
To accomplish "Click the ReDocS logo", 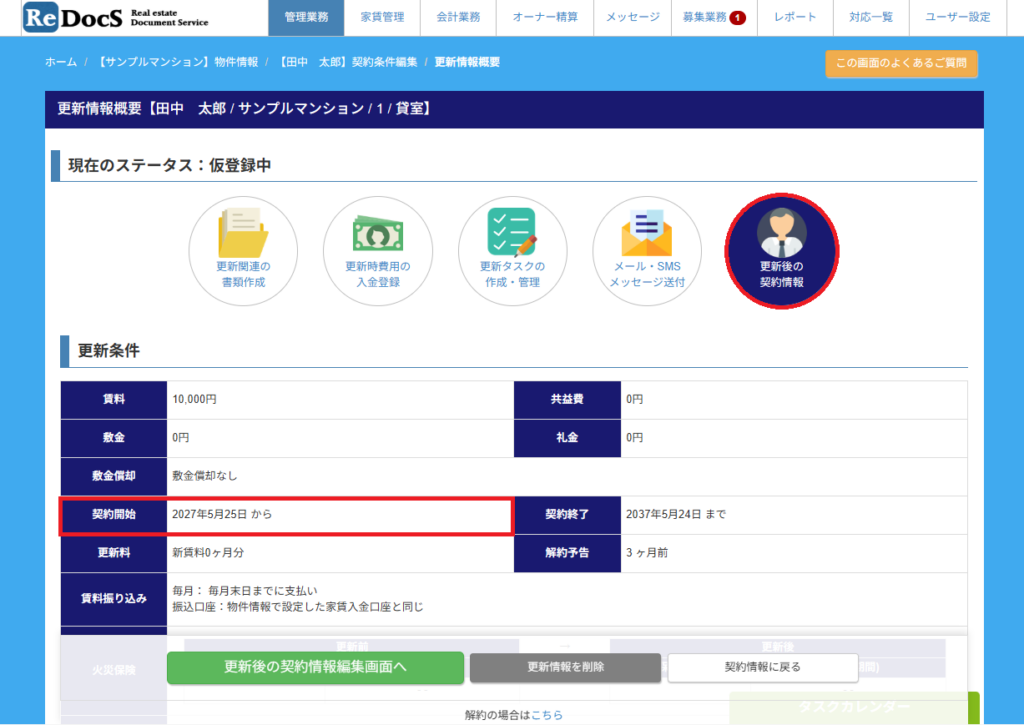I will pos(116,18).
